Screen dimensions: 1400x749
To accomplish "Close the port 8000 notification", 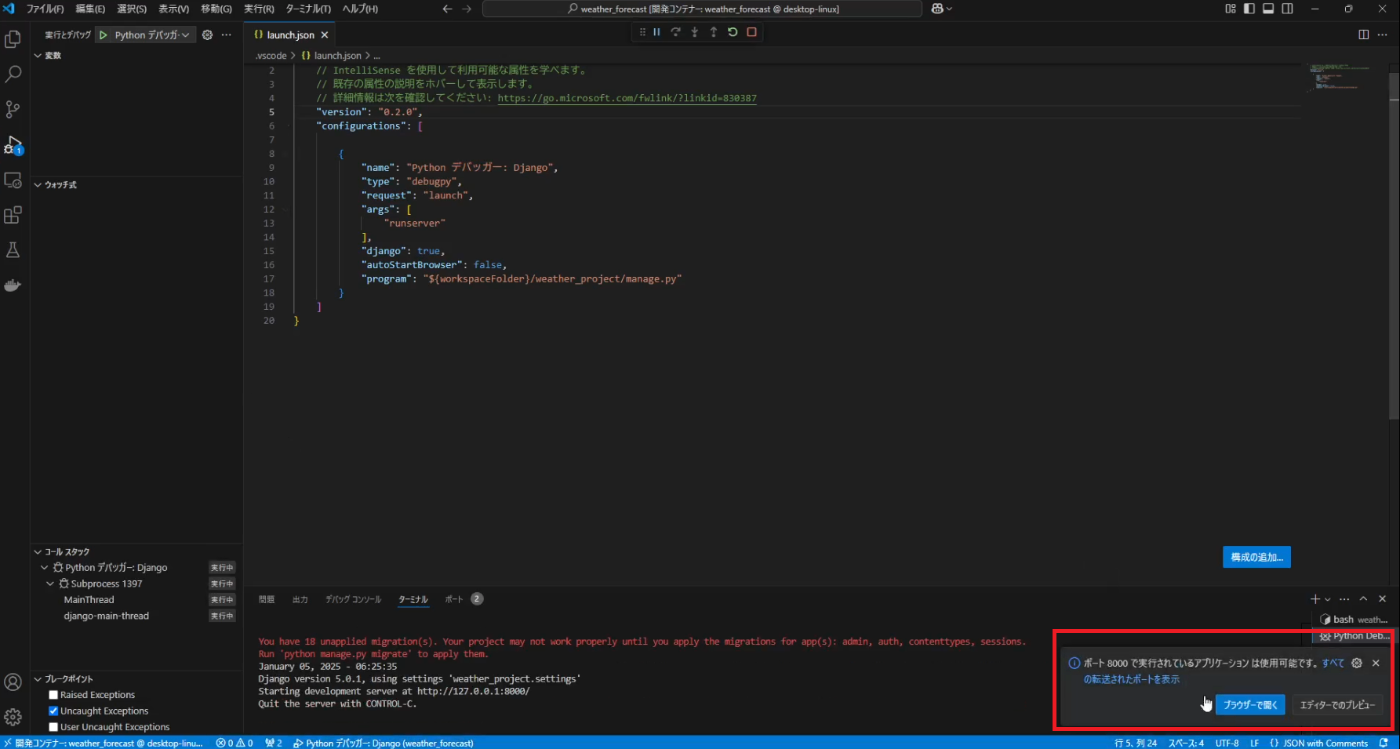I will click(x=1376, y=663).
